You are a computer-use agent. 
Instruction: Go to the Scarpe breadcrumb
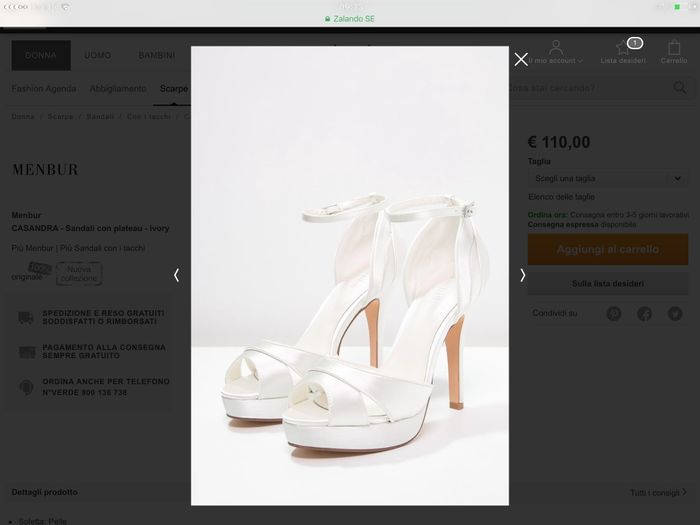click(x=60, y=117)
